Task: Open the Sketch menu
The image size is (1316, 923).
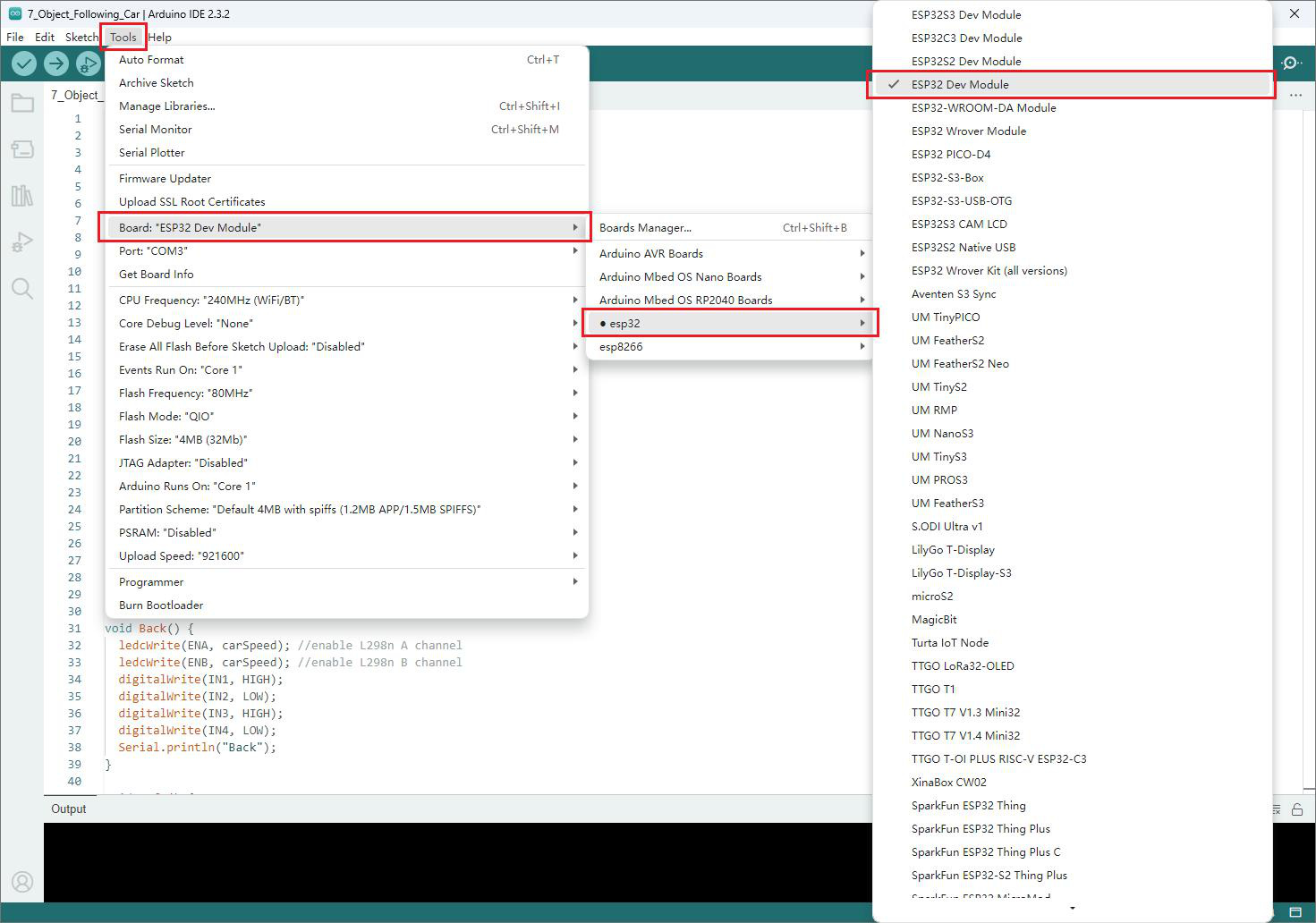Action: coord(81,37)
